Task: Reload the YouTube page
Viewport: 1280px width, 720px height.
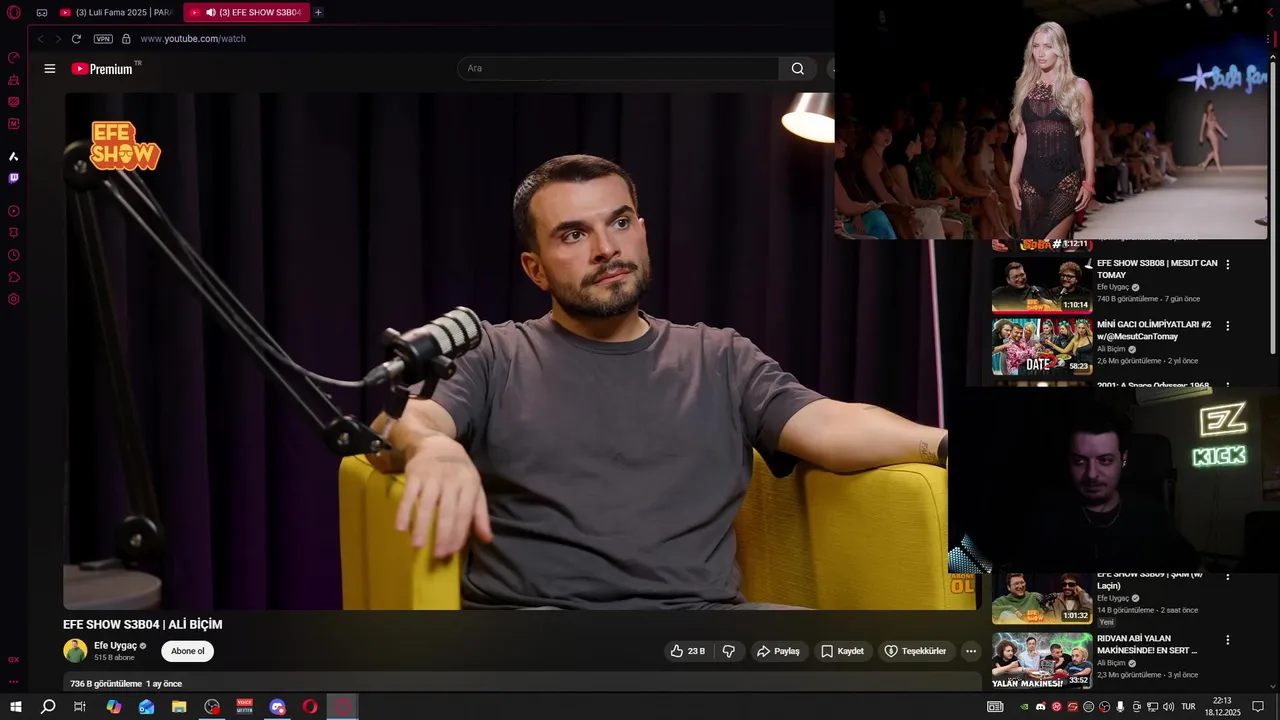Action: [x=76, y=39]
